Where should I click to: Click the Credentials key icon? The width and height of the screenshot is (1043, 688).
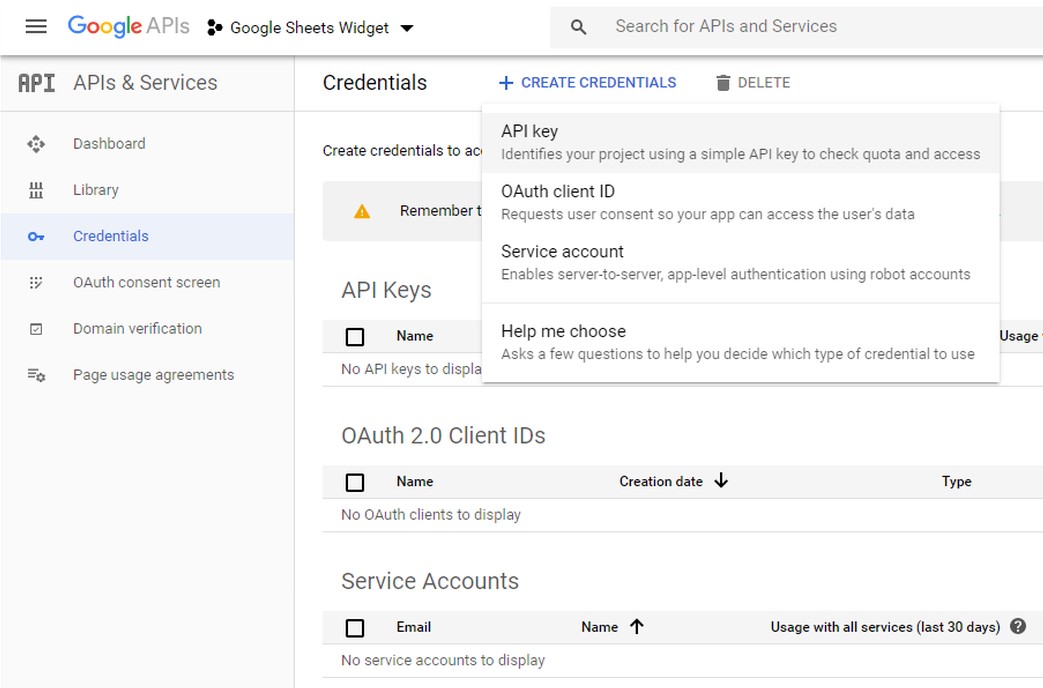36,236
